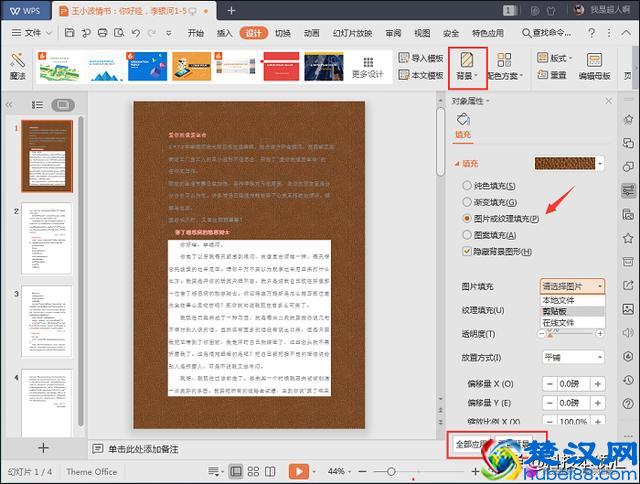This screenshot has width=640, height=484.
Task: Switch to Insert (插入) tab
Action: (224, 33)
